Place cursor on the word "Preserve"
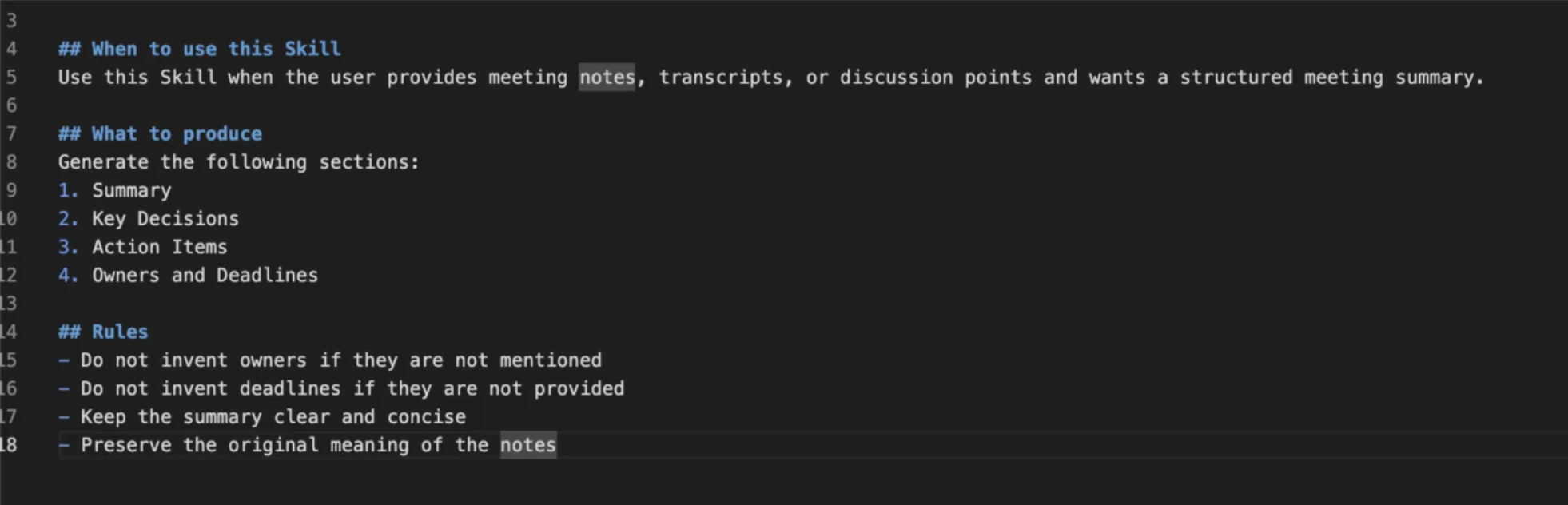 [x=125, y=445]
